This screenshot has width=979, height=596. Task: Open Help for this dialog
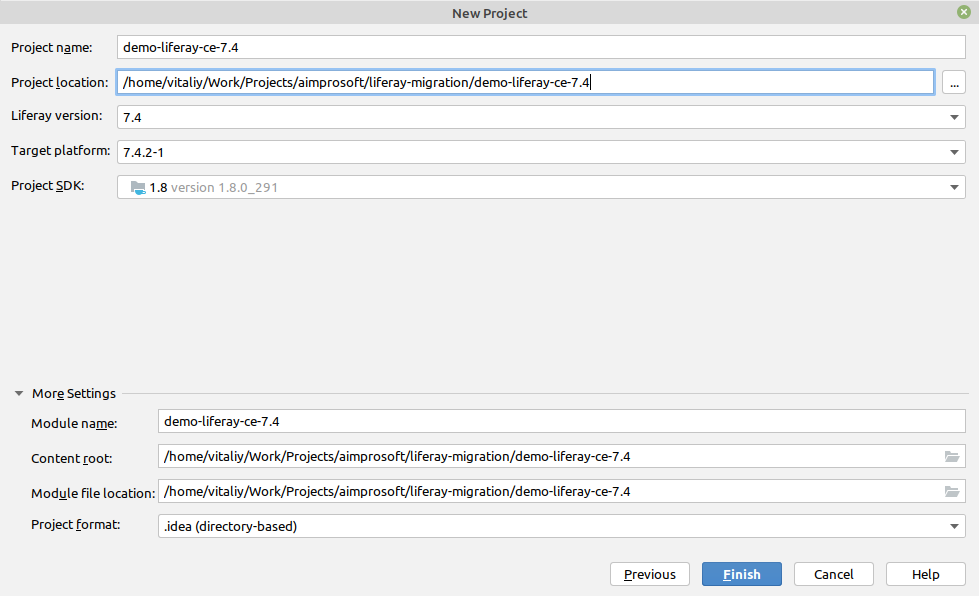pyautogui.click(x=925, y=574)
